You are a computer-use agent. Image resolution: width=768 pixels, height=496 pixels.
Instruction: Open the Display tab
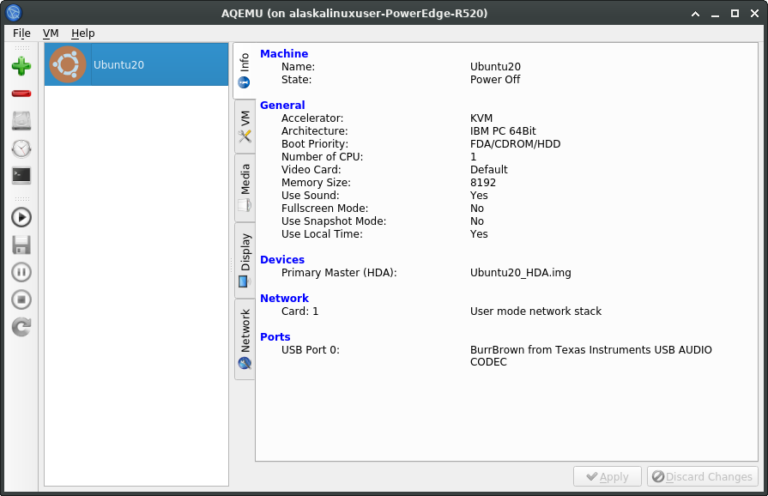(x=244, y=260)
